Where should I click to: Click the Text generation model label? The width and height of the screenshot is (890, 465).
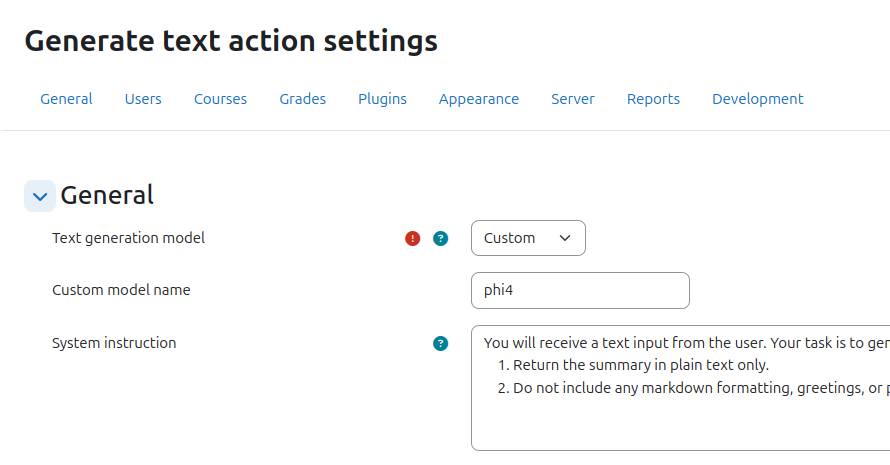128,238
